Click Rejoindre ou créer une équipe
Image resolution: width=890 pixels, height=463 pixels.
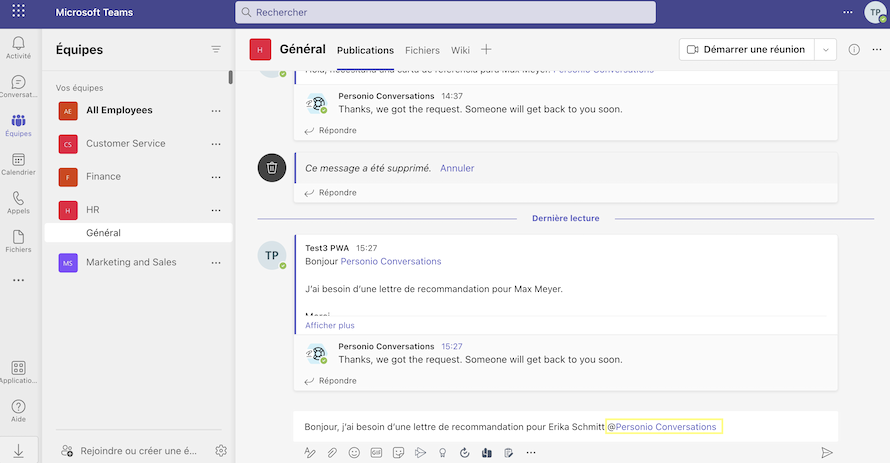(130, 451)
